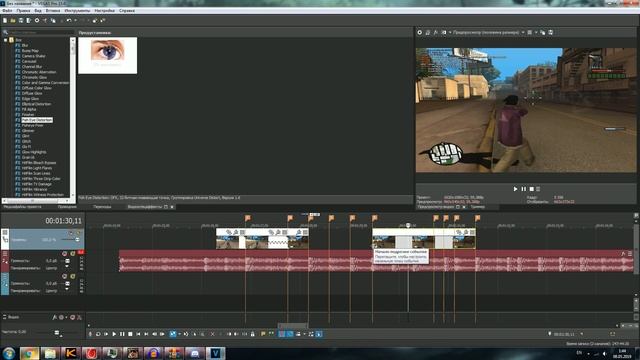This screenshot has height=360, width=640.
Task: Open pan/crop on the selected video clip
Action: click(459, 232)
